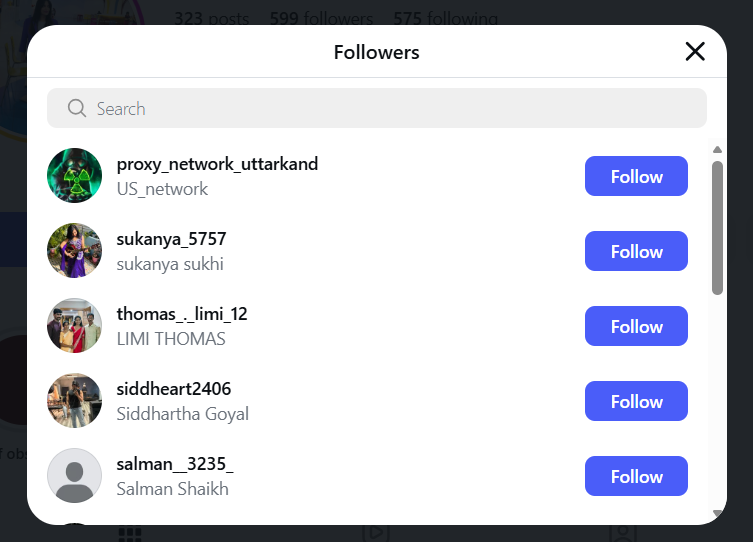Open sukanya_5757 profile picture

coord(75,251)
